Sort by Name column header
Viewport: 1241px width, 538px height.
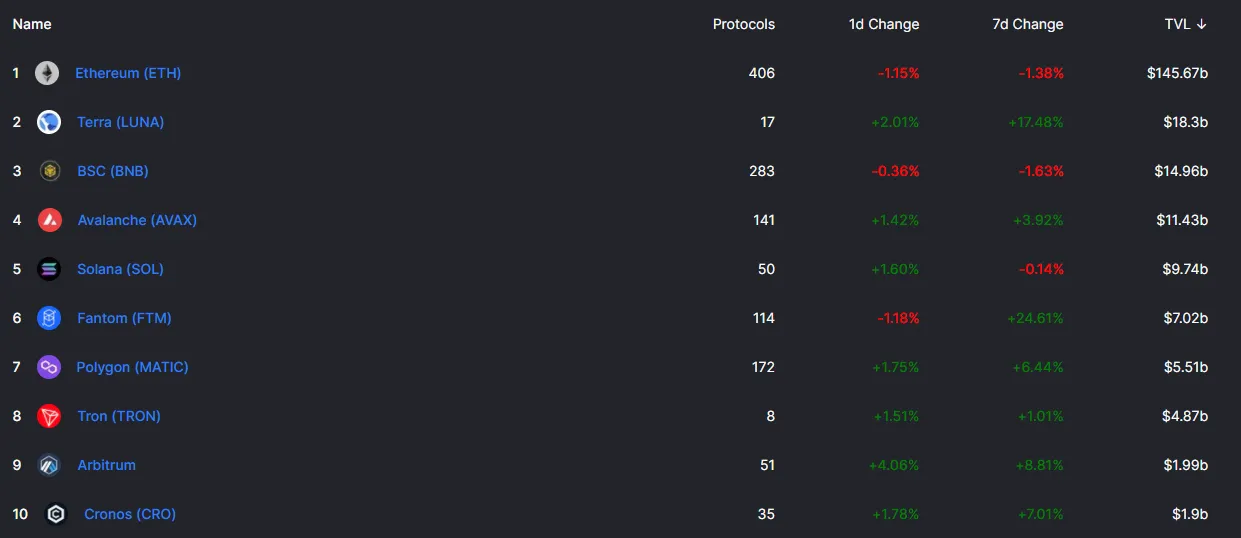32,24
